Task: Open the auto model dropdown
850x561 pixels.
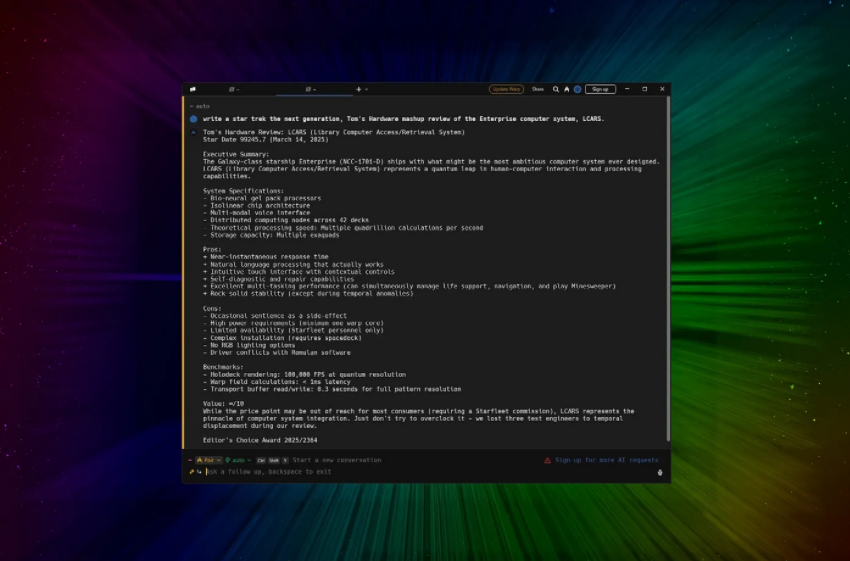Action: pyautogui.click(x=238, y=460)
